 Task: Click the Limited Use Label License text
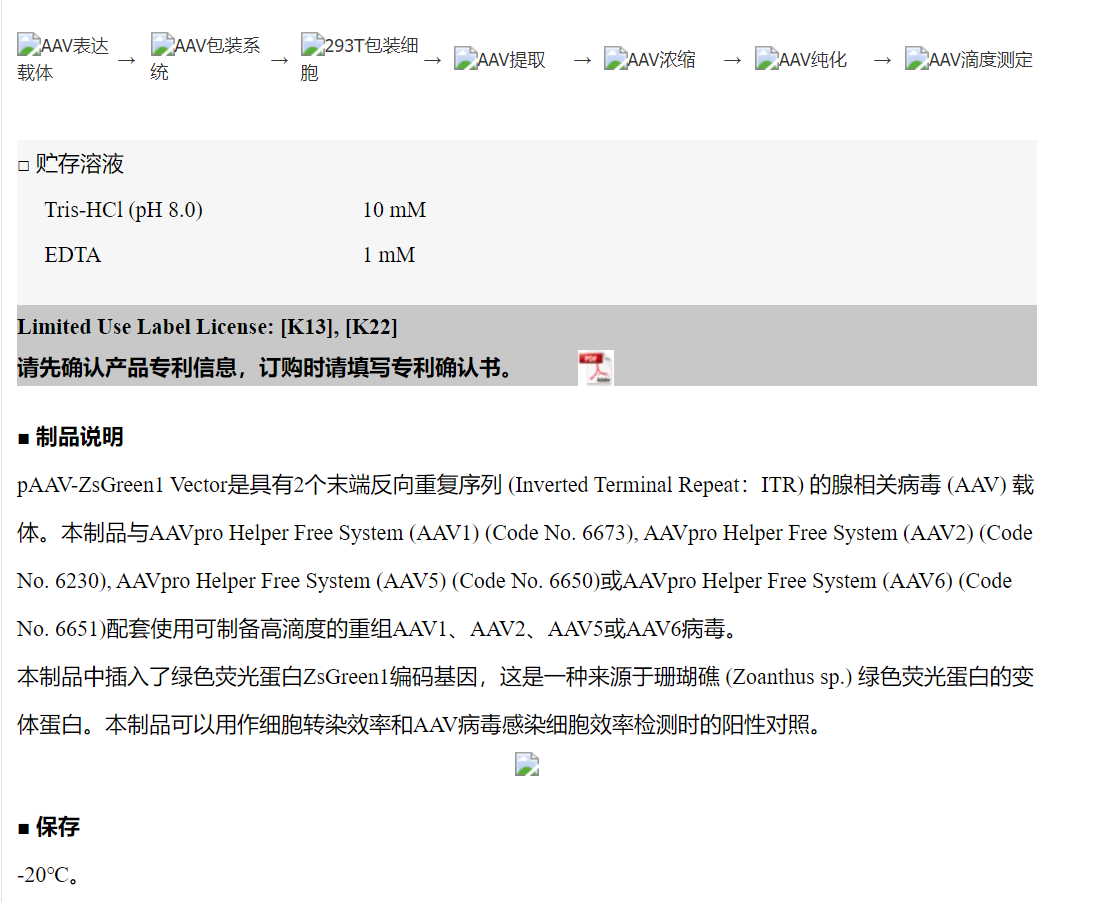click(x=146, y=327)
